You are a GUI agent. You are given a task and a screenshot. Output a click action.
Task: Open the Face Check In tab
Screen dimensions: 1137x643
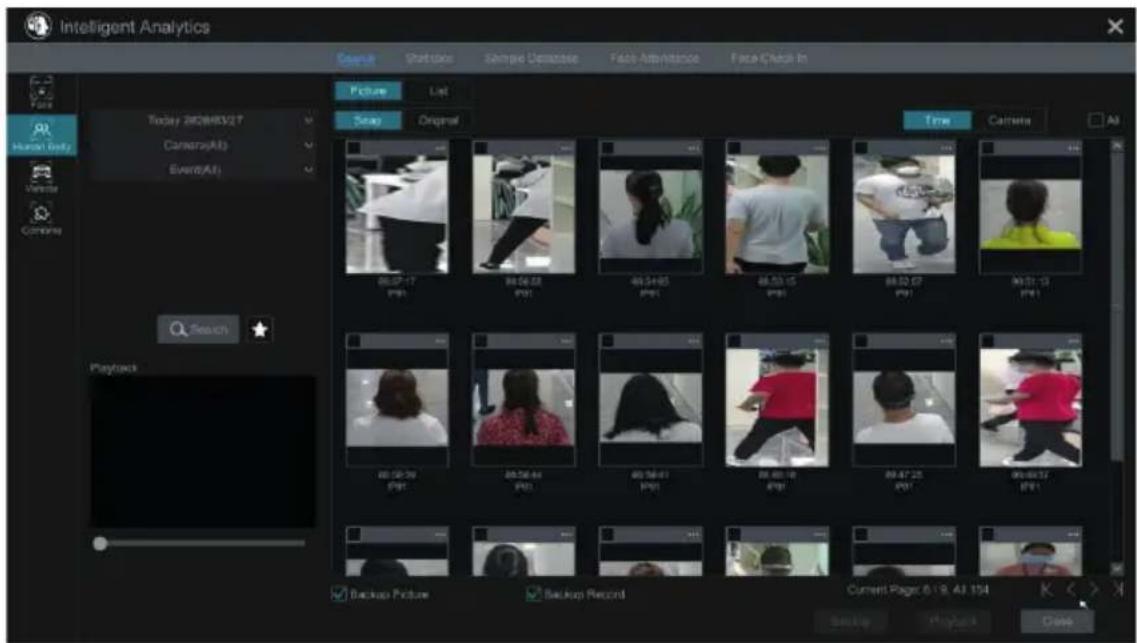click(769, 58)
